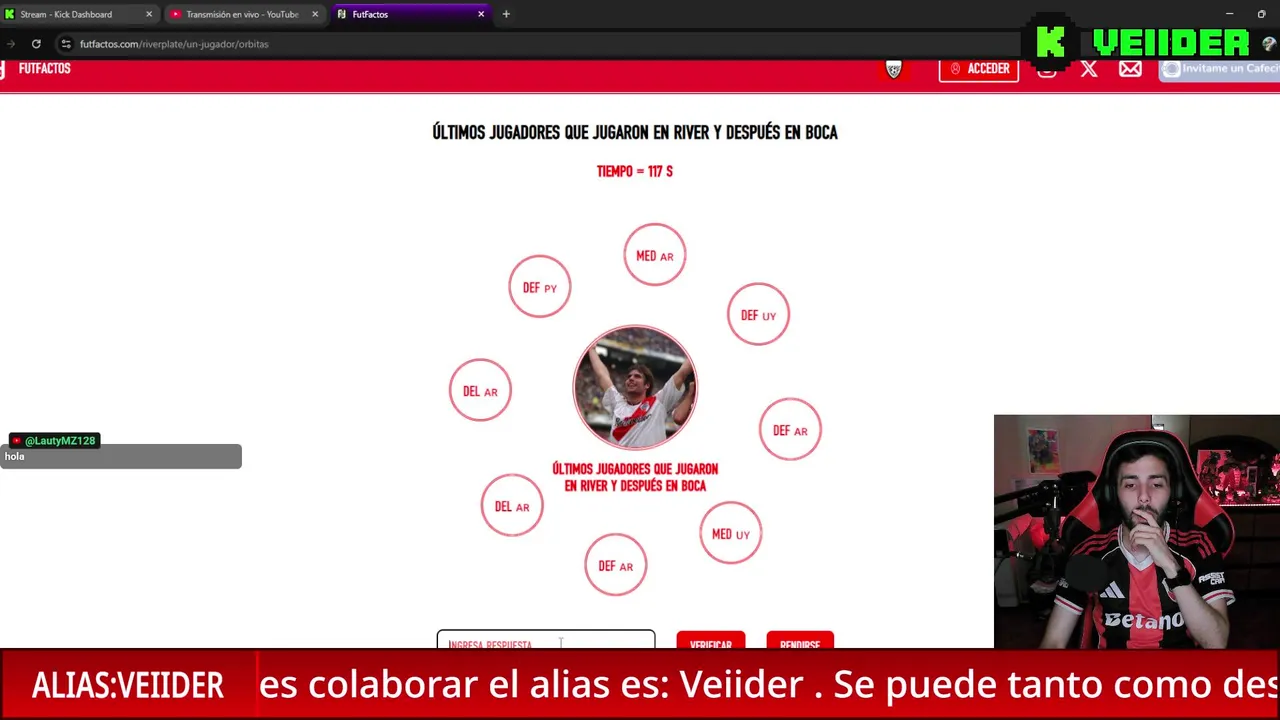The width and height of the screenshot is (1280, 720).
Task: Click the @LautyMZ128 chat username
Action: coord(54,440)
